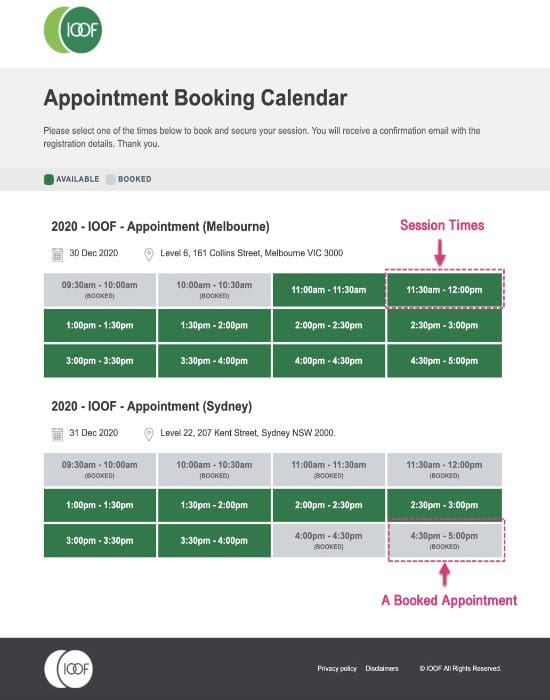This screenshot has width=550, height=700.
Task: Select Melbourne 3:00pm - 3:30pm slot
Action: coord(100,361)
